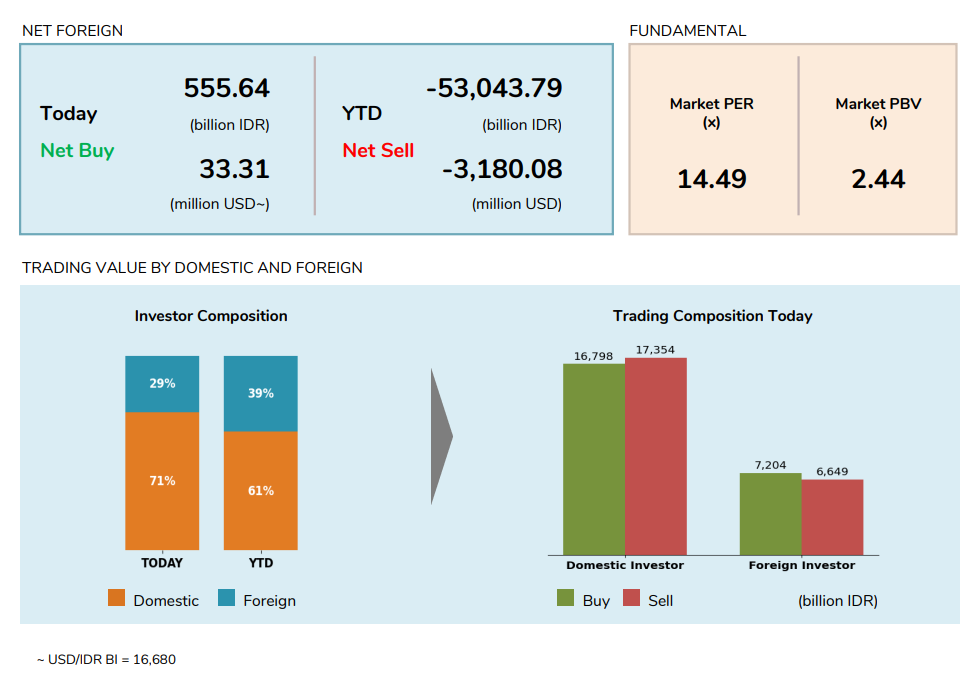976x684 pixels.
Task: Click the Market PER value 14.49
Action: click(x=712, y=180)
